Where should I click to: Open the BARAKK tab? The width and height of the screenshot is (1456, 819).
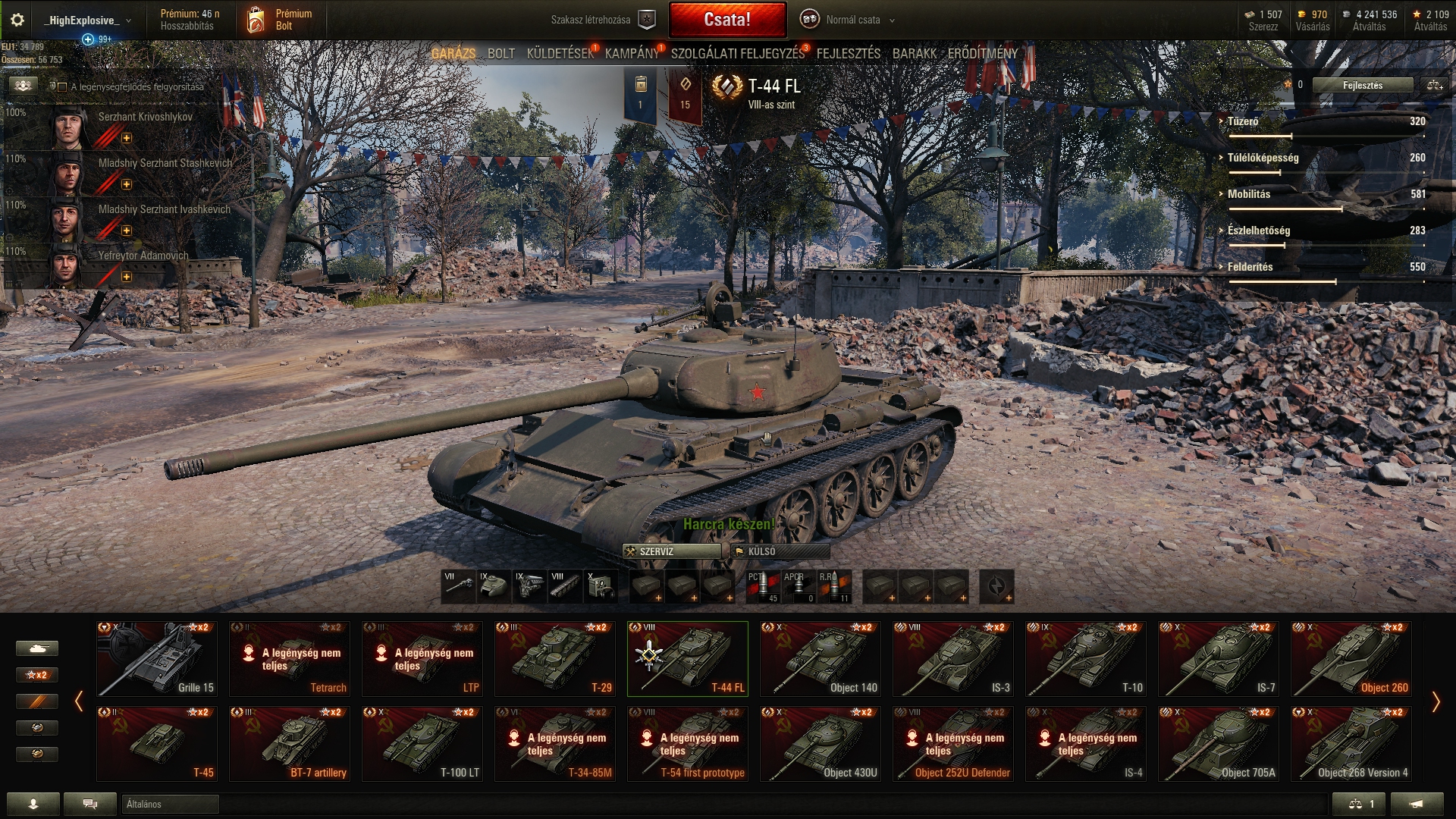(914, 54)
